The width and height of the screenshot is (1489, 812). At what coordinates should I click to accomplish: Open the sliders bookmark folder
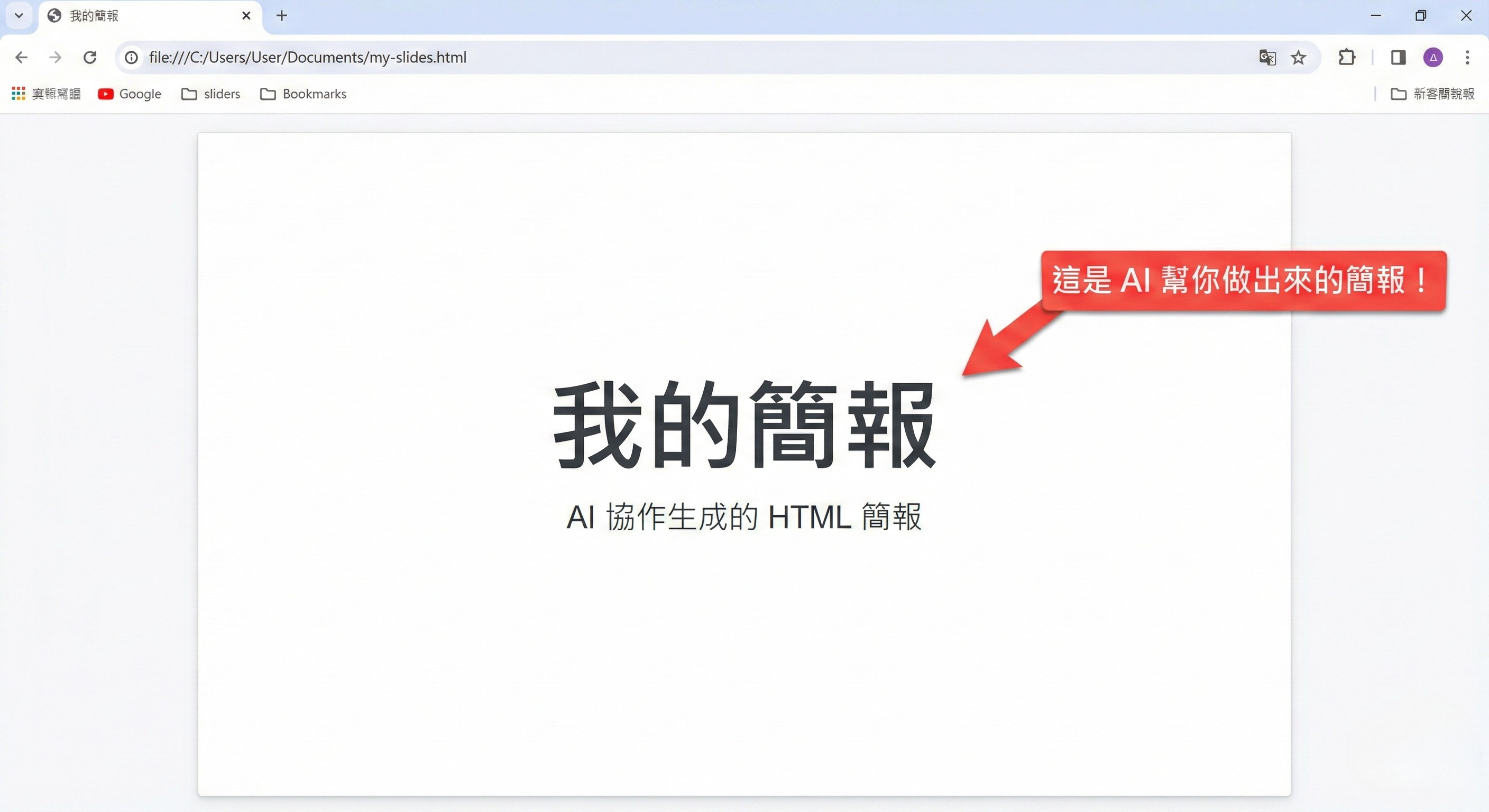210,94
